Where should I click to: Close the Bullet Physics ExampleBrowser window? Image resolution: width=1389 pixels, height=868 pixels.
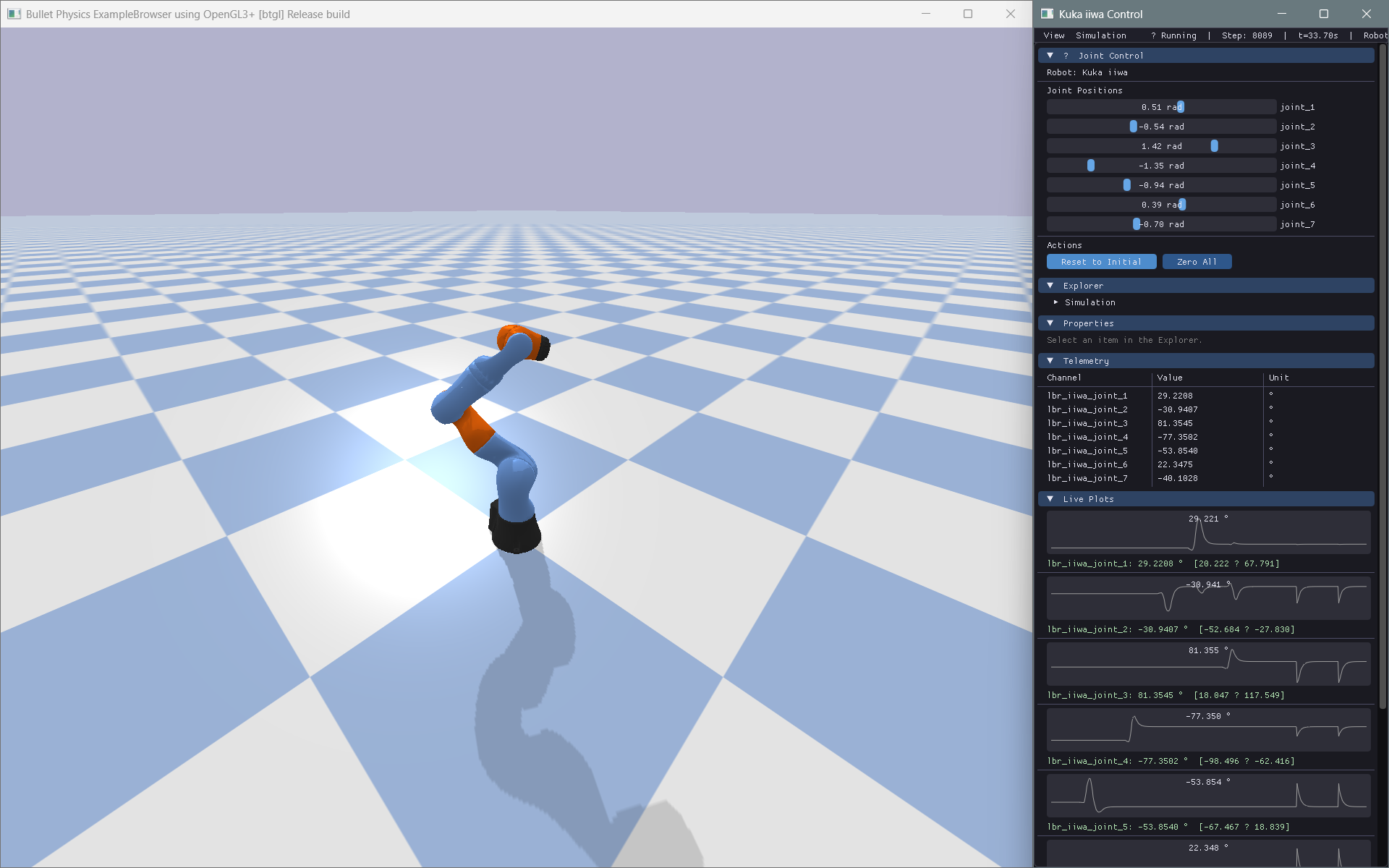(1011, 14)
